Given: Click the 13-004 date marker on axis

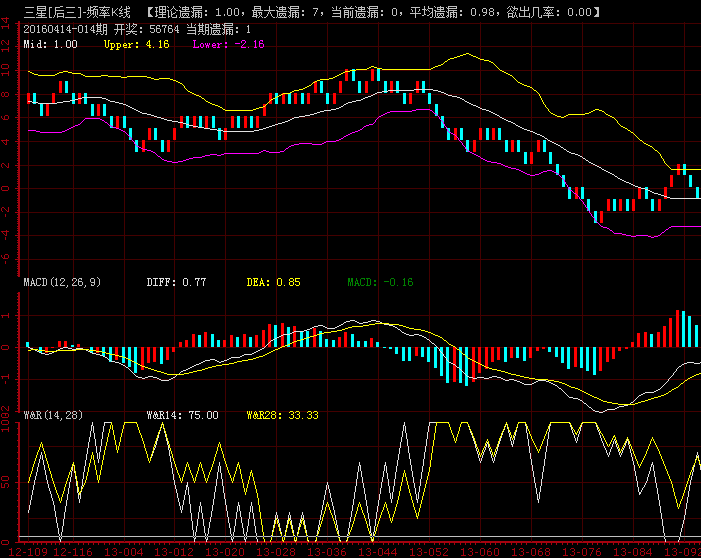Looking at the screenshot, I should (x=125, y=551).
